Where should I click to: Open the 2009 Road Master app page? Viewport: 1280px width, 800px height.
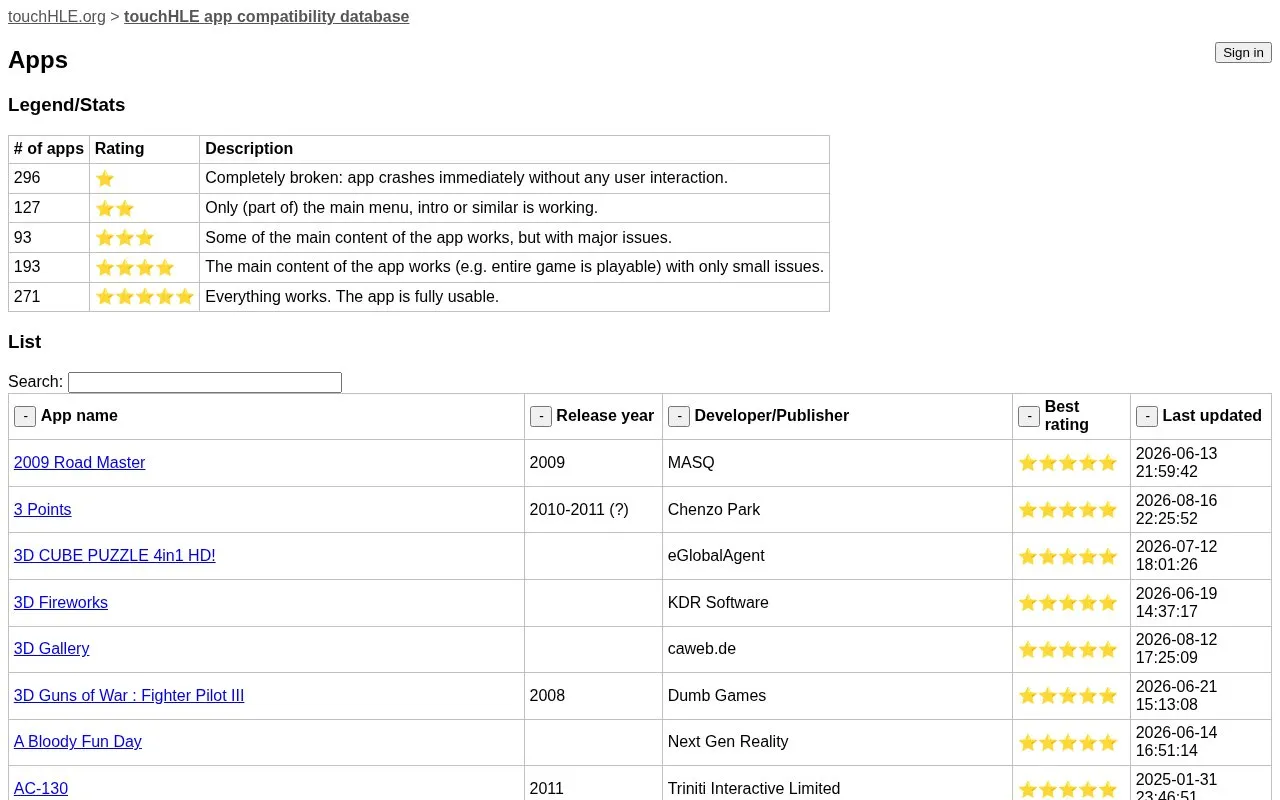(79, 463)
